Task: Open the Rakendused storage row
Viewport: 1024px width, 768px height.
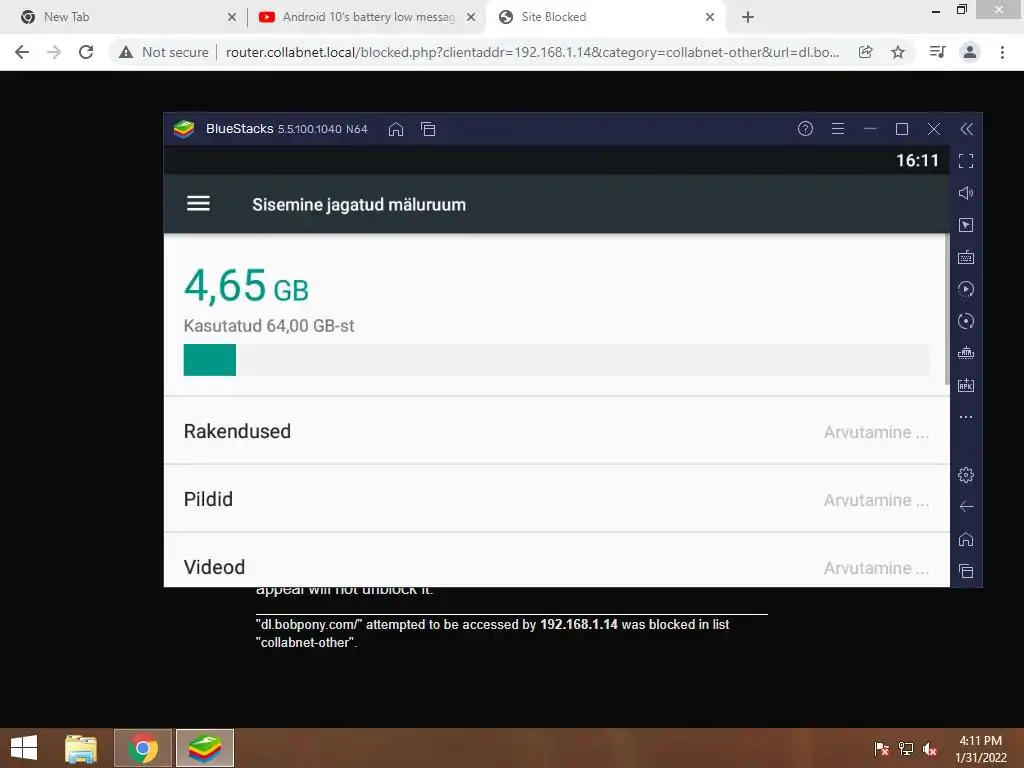Action: point(556,431)
